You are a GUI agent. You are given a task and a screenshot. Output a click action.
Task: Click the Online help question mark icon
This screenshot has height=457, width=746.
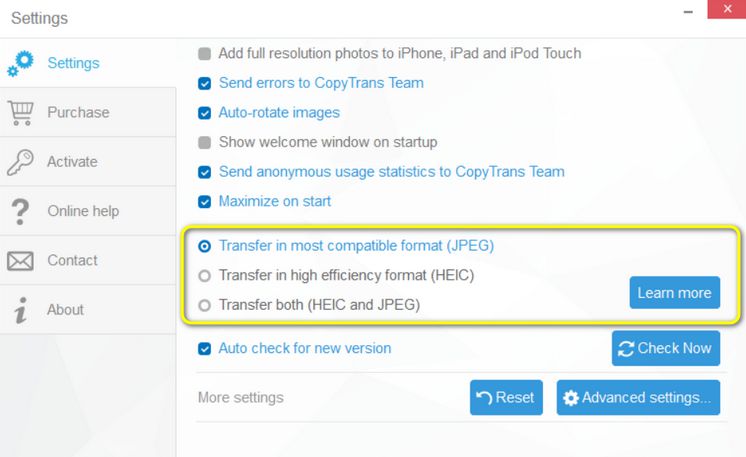20,211
